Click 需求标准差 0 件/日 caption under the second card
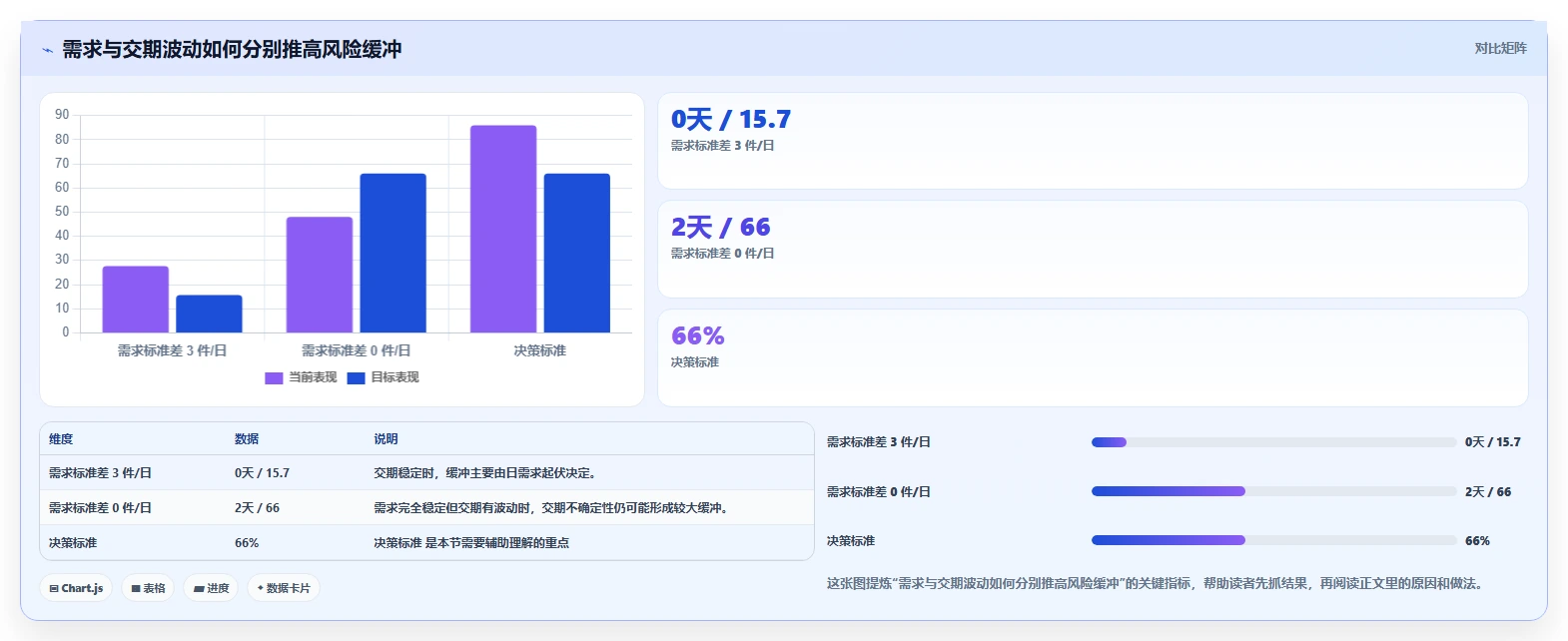 [723, 254]
